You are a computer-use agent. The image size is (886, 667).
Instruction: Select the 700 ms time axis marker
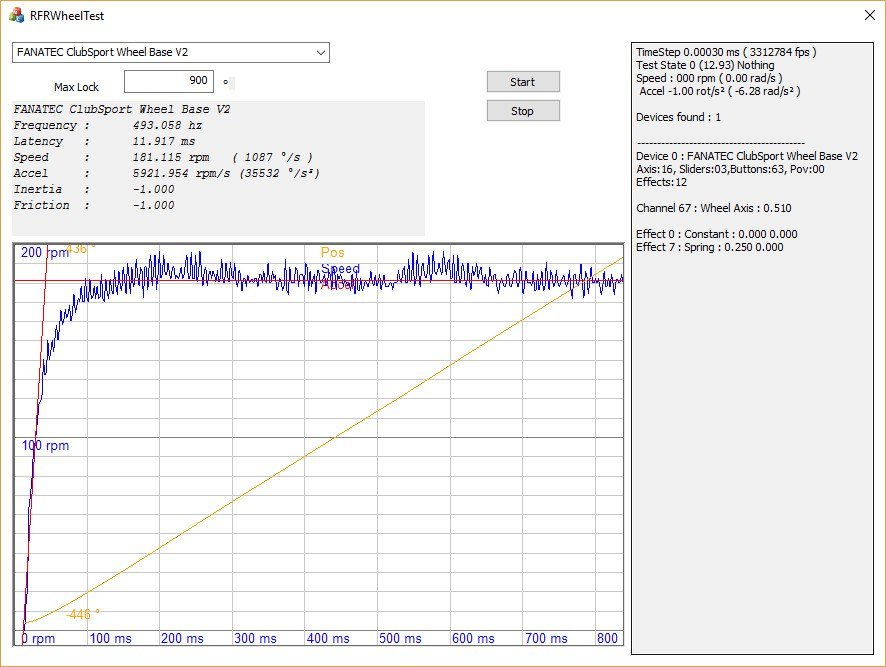tap(545, 638)
